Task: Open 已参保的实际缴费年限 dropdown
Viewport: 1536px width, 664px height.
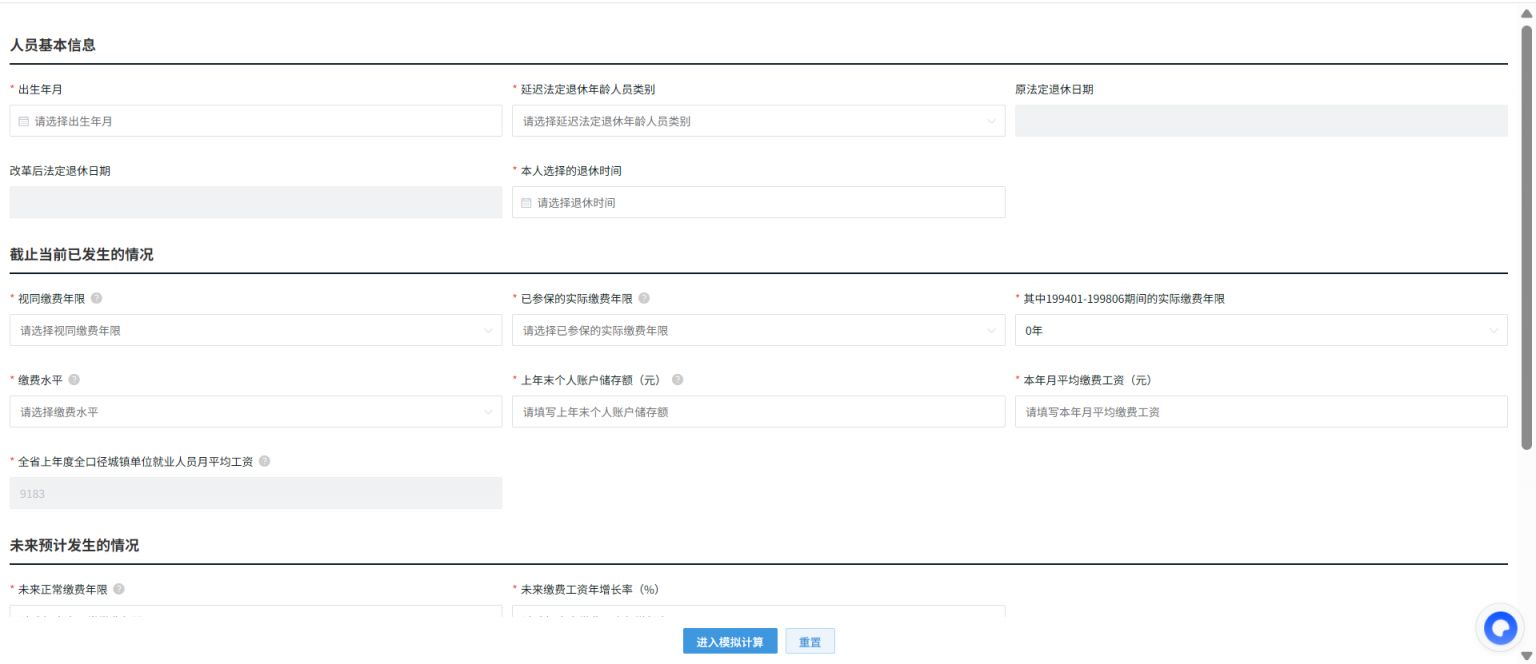Action: (x=759, y=330)
